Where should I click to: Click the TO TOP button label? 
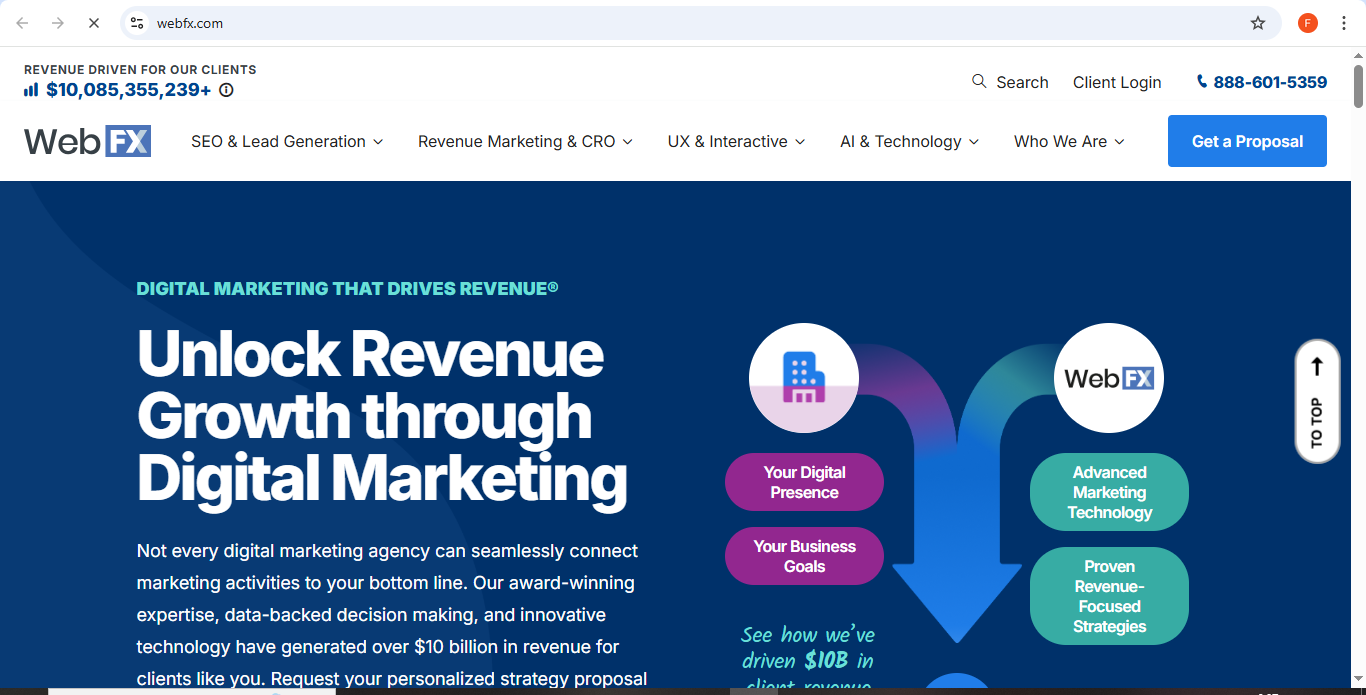(x=1317, y=424)
